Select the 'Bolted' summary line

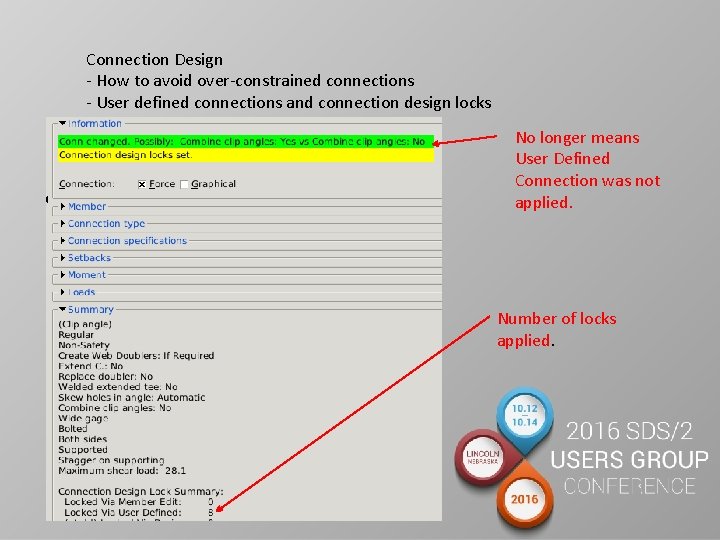(x=73, y=428)
